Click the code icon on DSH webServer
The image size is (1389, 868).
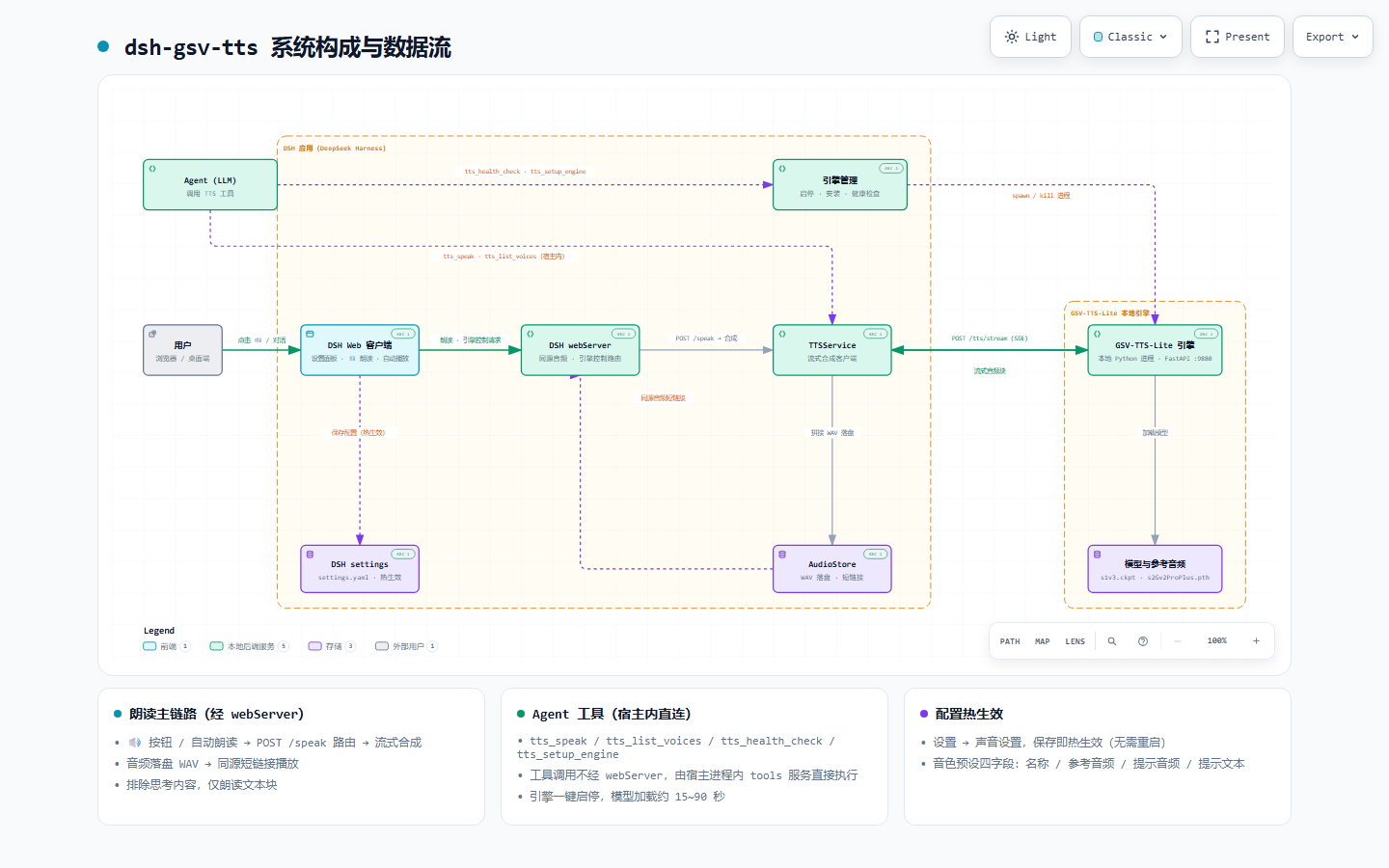[x=531, y=334]
